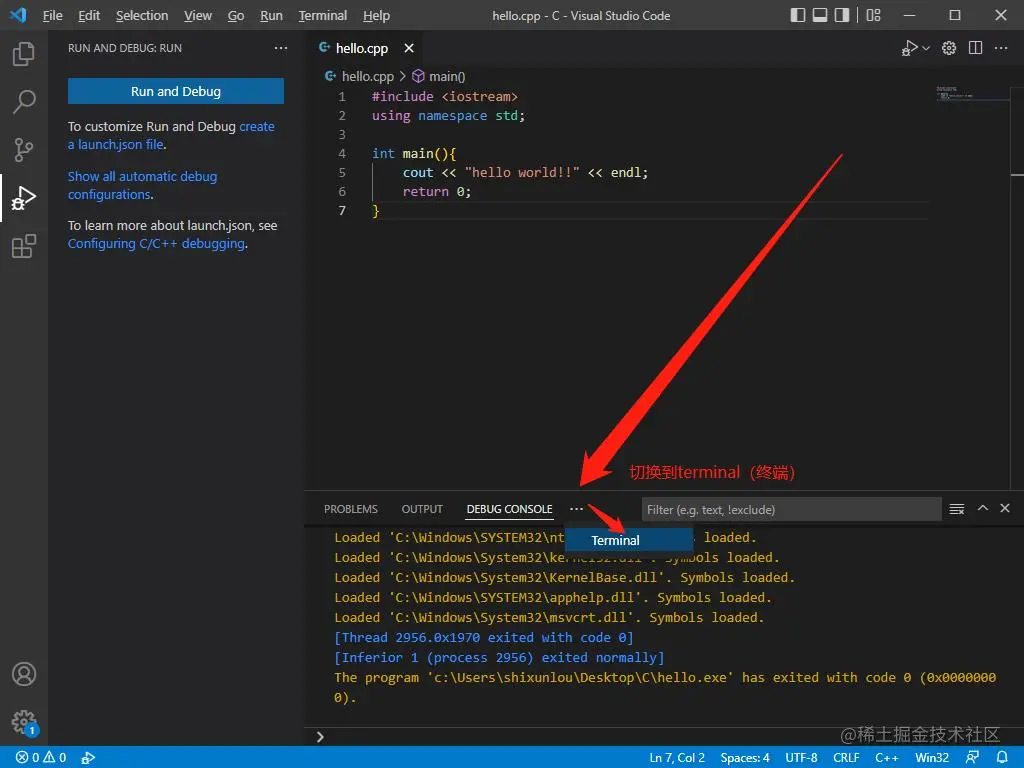
Task: Toggle secondary side bar layout icon
Action: click(x=842, y=15)
